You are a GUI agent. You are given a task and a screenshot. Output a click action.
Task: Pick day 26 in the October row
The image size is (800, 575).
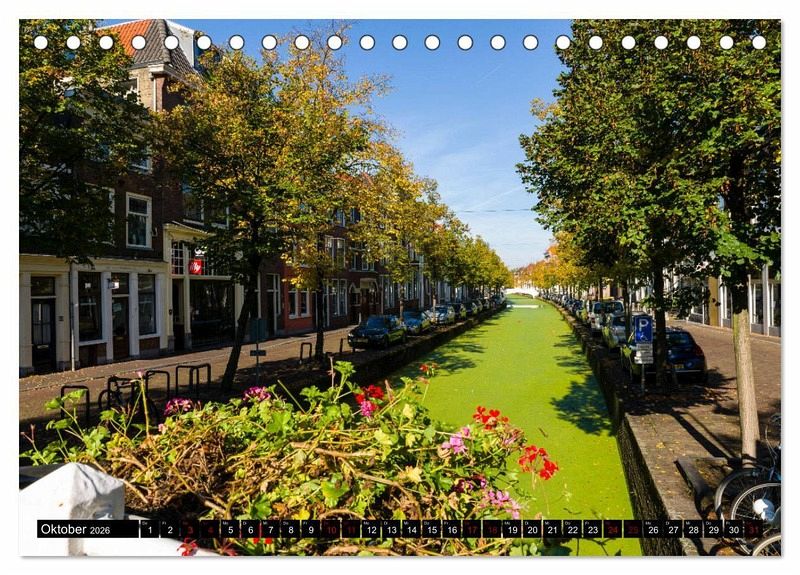(654, 529)
